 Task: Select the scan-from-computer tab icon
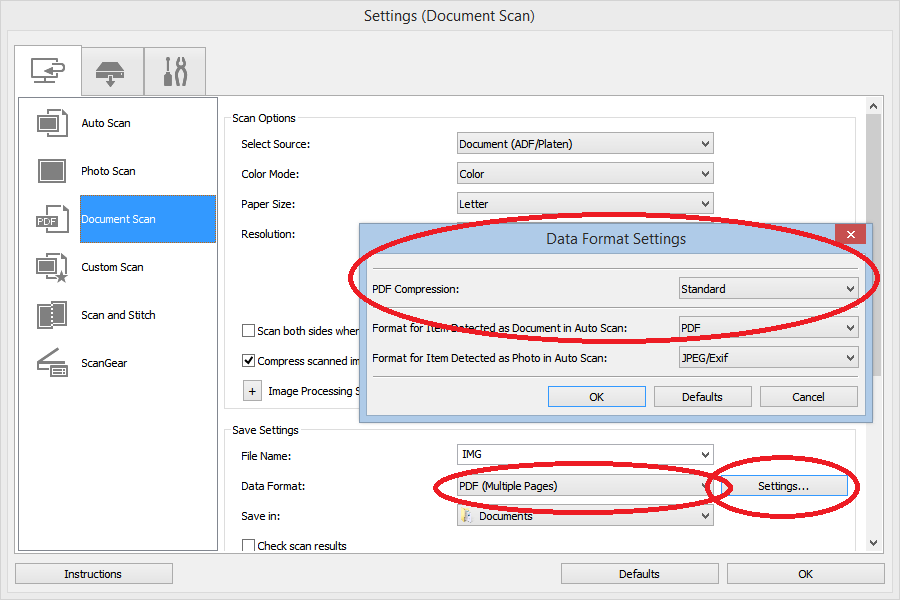tap(48, 71)
